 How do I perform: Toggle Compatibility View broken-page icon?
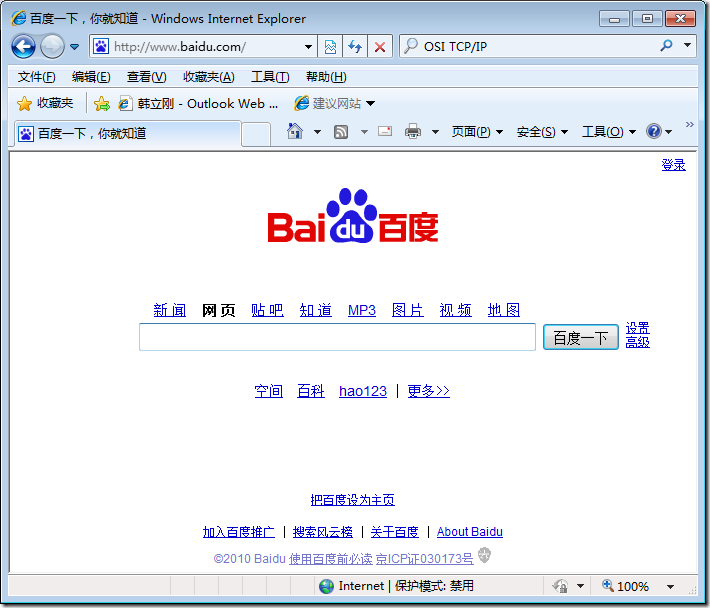[x=330, y=46]
